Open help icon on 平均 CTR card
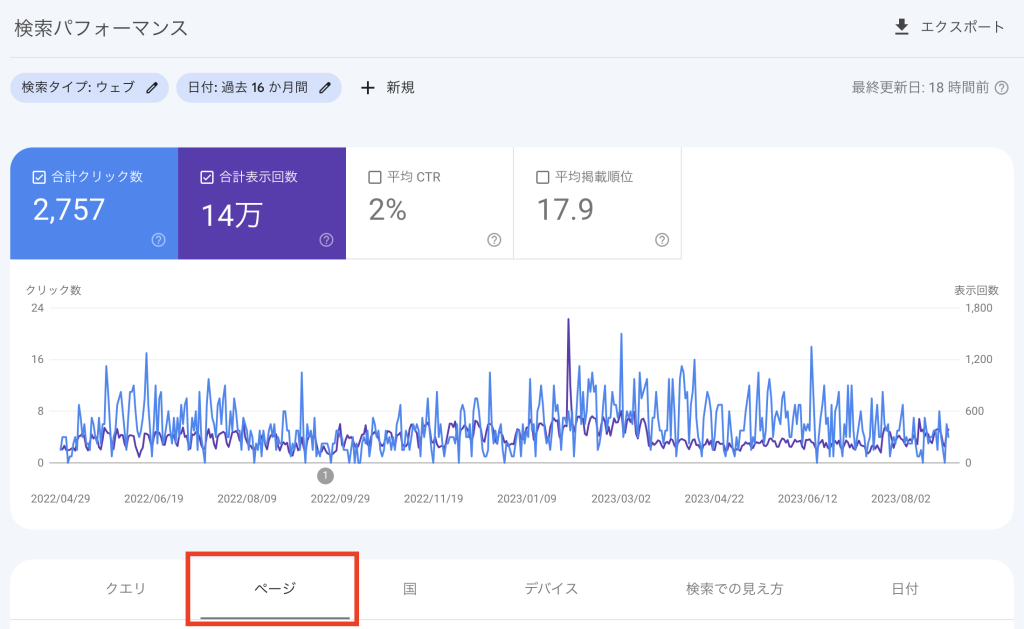This screenshot has height=629, width=1024. pos(494,240)
